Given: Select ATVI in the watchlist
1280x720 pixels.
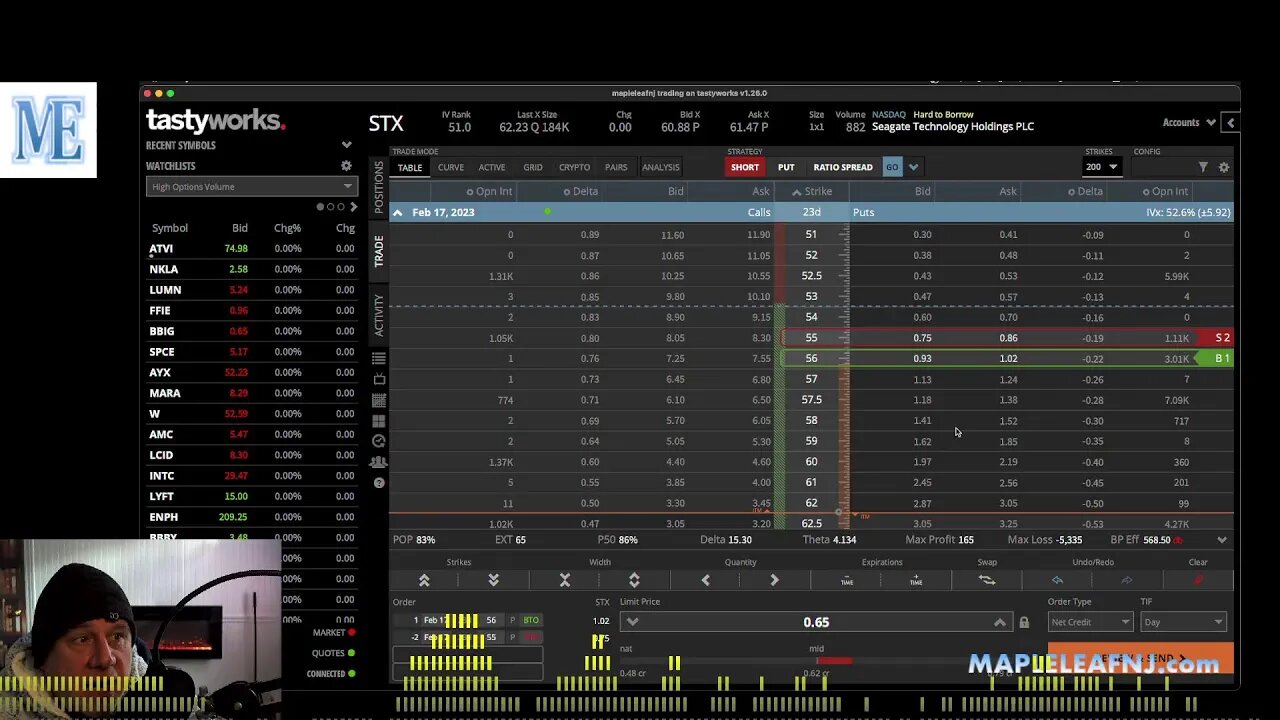Looking at the screenshot, I should click(161, 249).
